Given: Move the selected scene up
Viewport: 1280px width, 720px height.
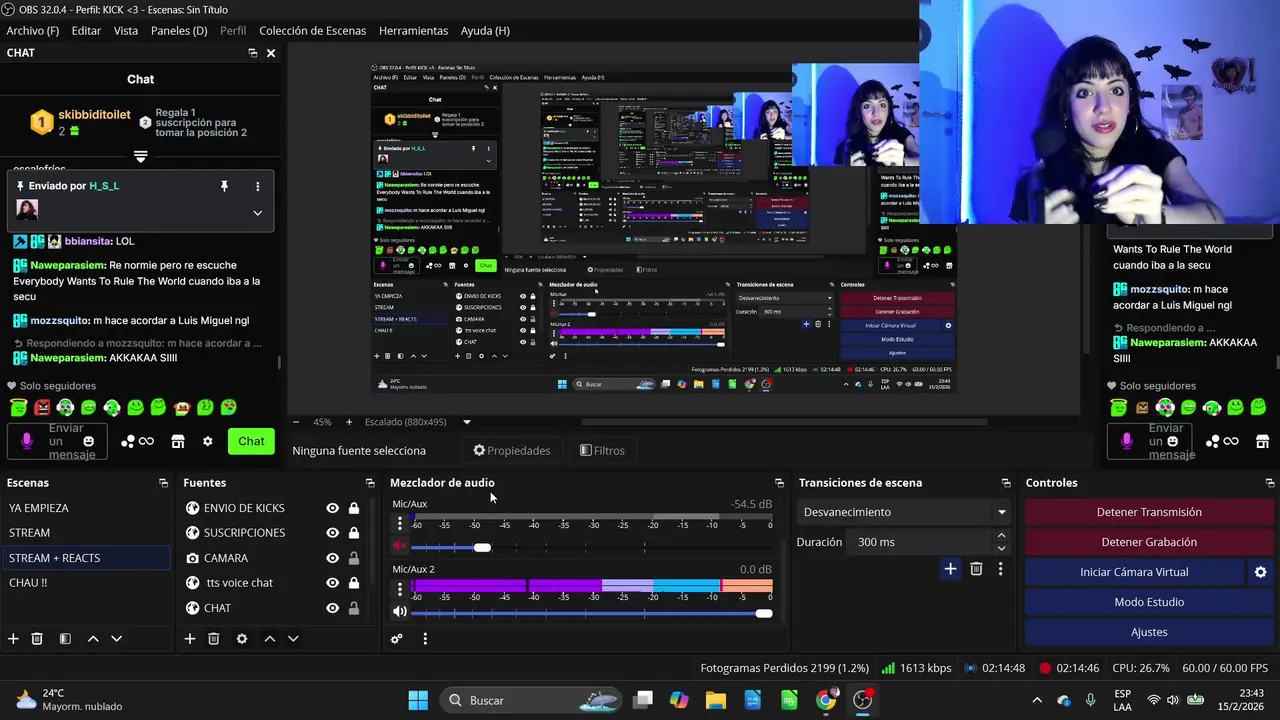Looking at the screenshot, I should coord(93,639).
